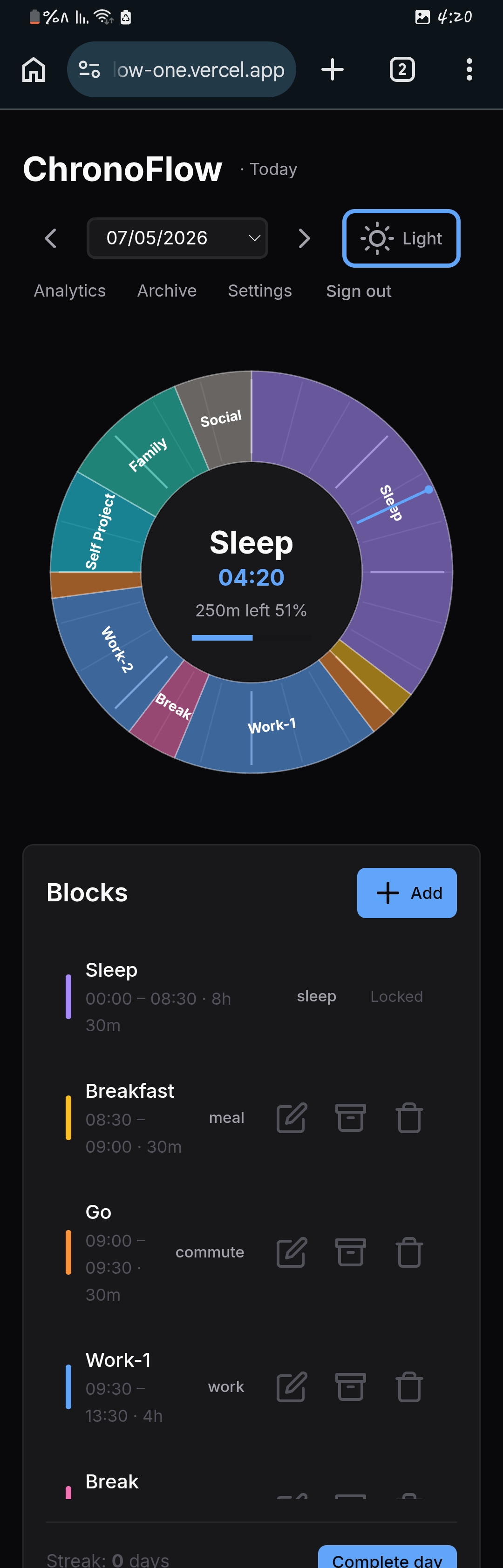Edit the Go commute block
Image resolution: width=503 pixels, height=1568 pixels.
pos(292,1252)
